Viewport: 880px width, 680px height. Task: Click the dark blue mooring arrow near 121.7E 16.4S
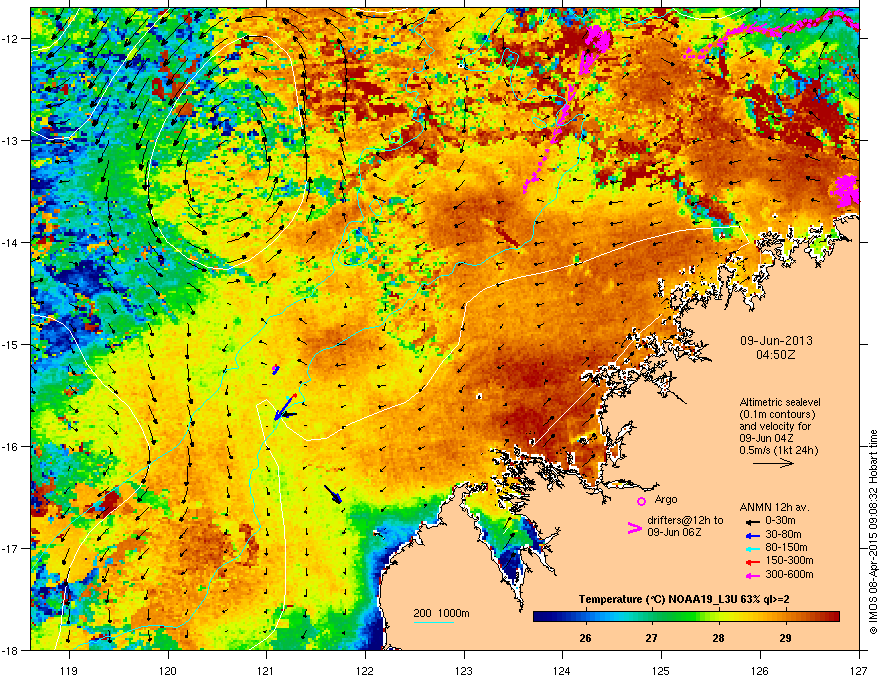(333, 494)
